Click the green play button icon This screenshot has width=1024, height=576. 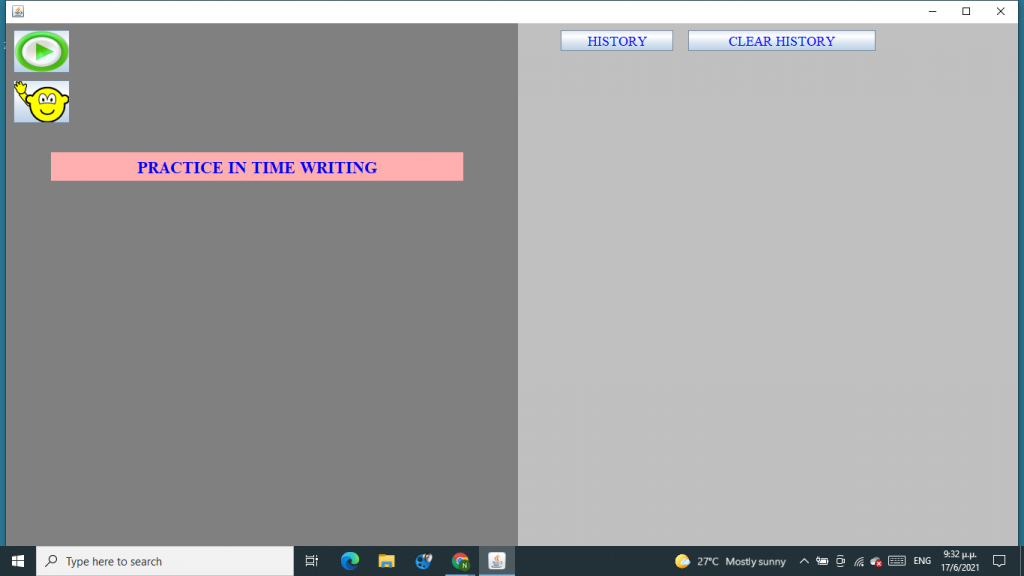[x=41, y=52]
